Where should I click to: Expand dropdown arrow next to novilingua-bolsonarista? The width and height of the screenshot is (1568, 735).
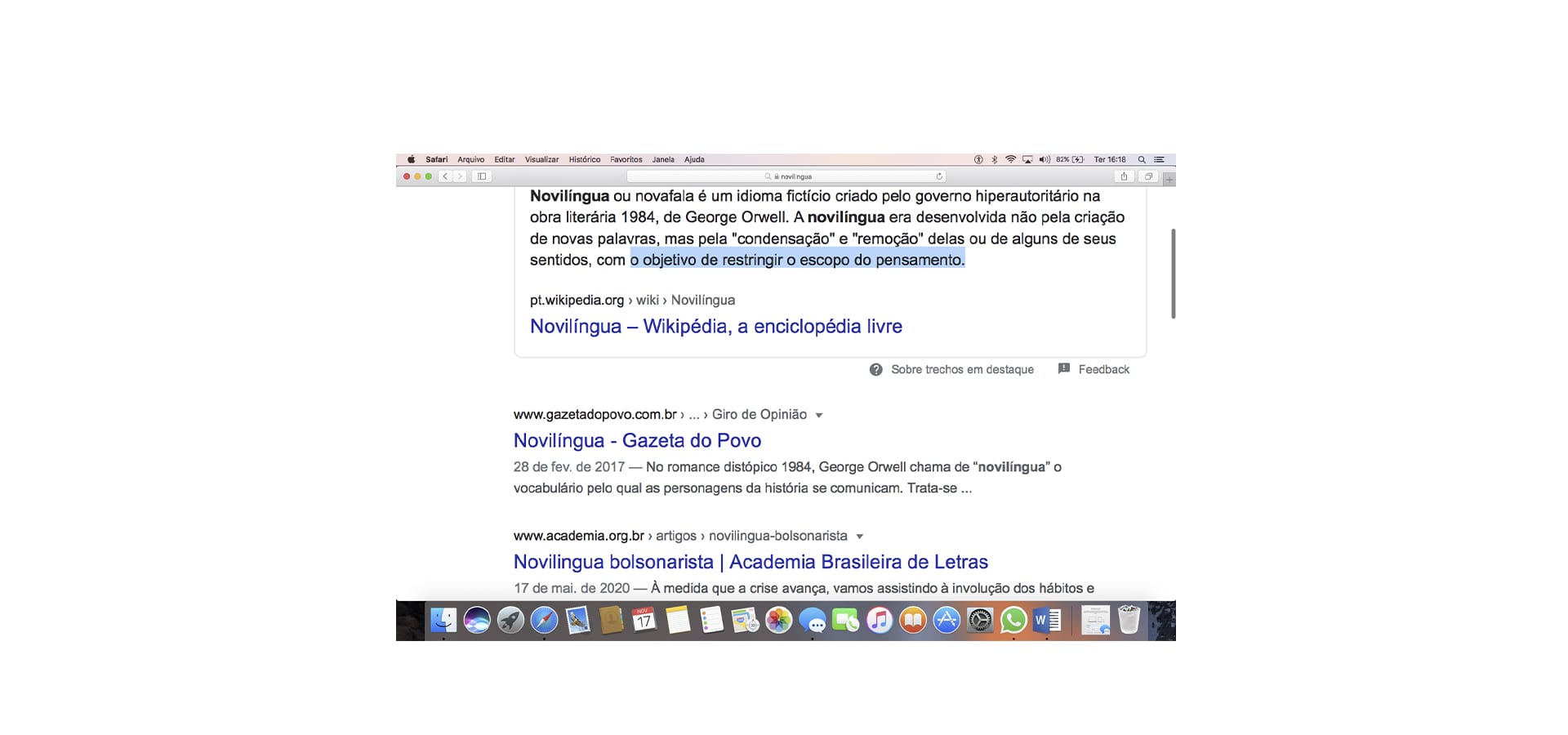click(859, 537)
